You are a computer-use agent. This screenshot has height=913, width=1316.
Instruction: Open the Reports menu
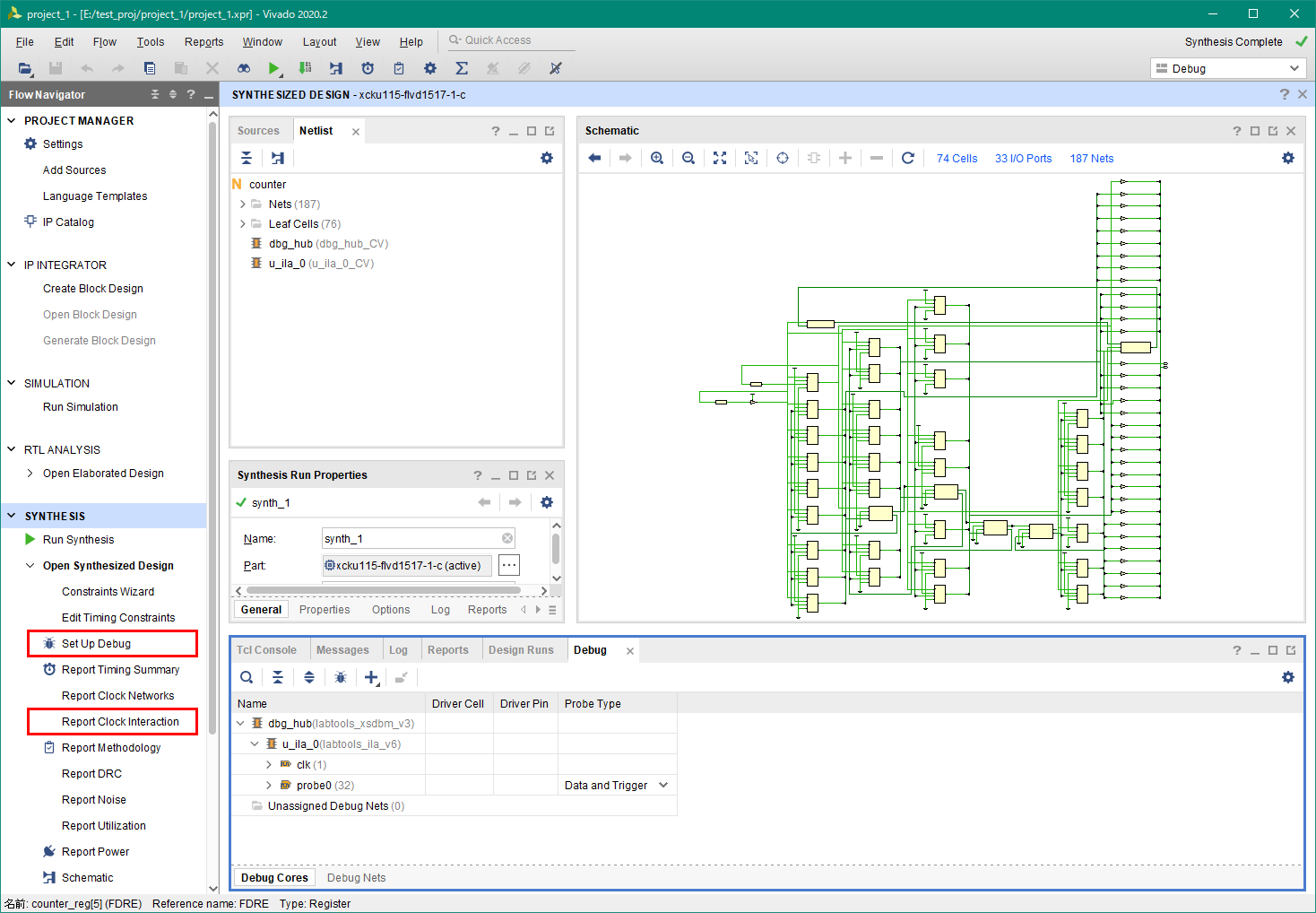click(203, 42)
